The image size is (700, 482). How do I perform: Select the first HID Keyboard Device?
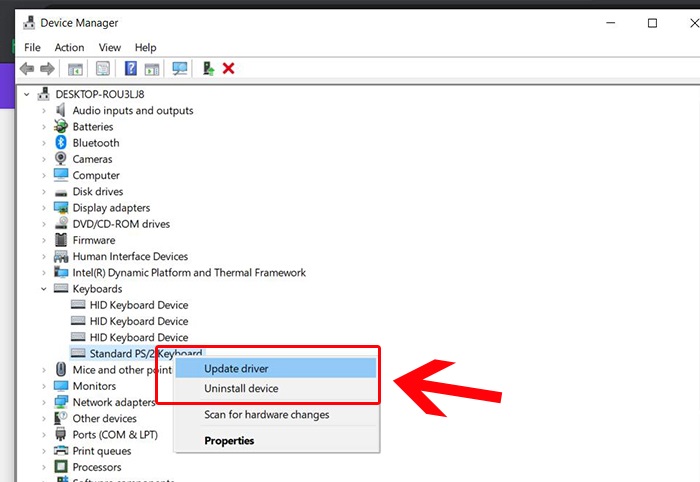coord(138,305)
